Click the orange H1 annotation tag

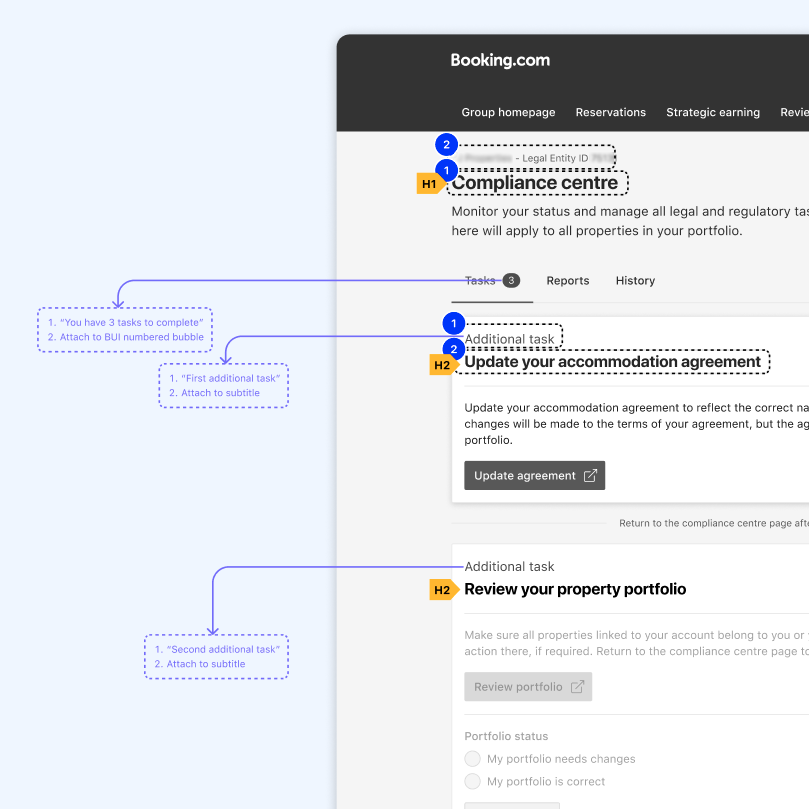click(x=428, y=183)
